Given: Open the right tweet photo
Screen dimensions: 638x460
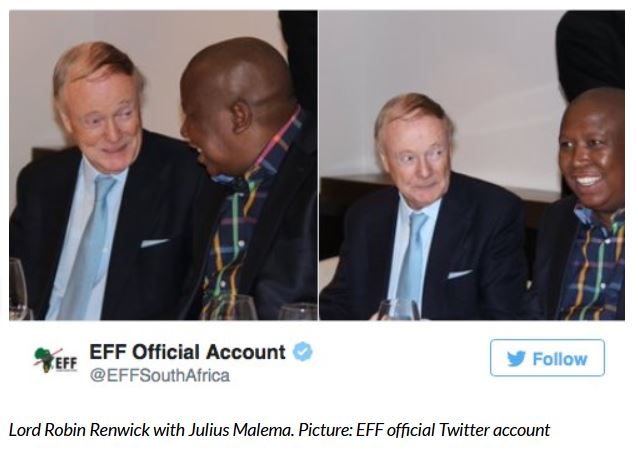Looking at the screenshot, I should point(472,165).
